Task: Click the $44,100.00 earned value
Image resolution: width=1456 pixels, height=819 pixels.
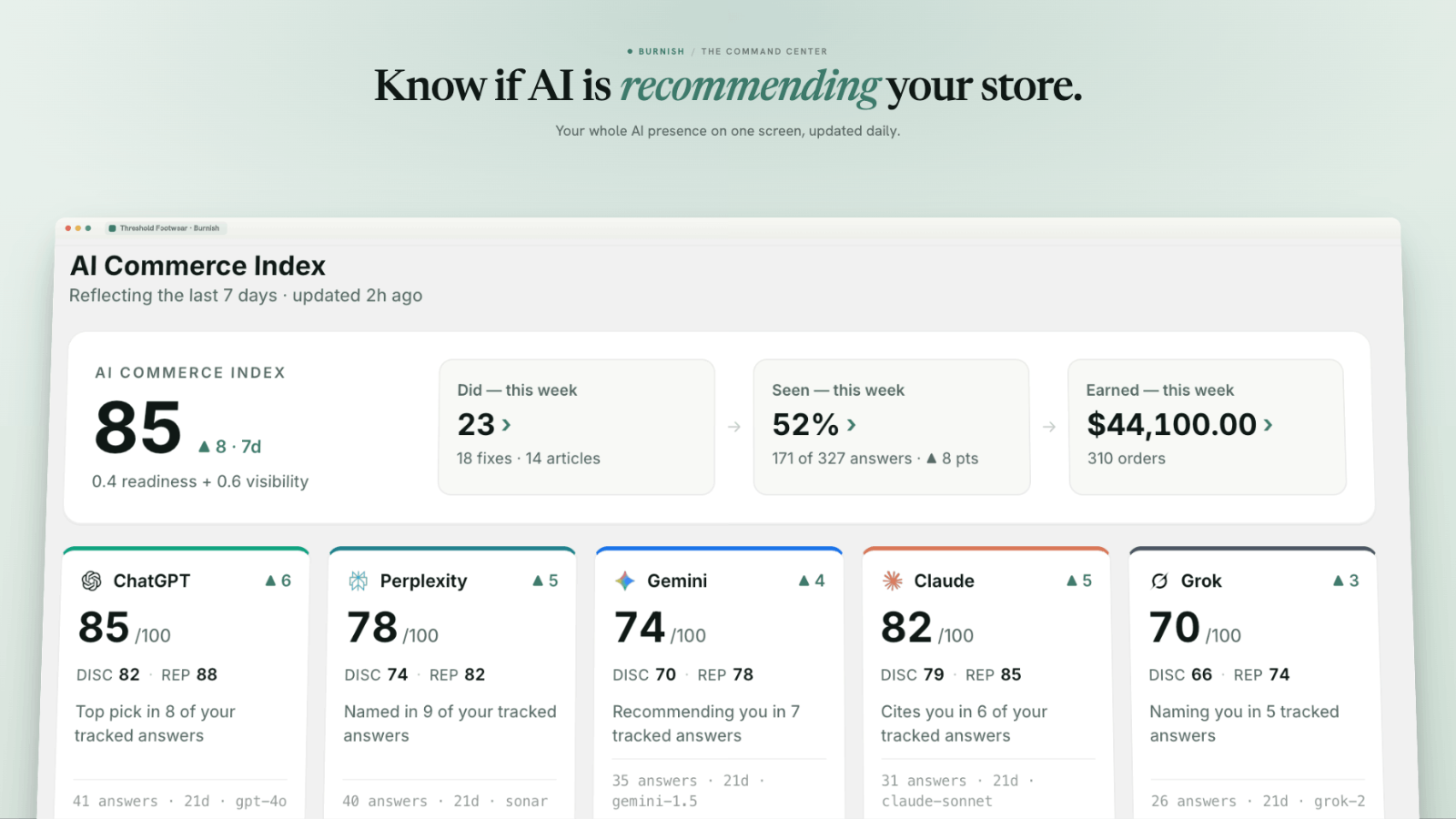Action: tap(1172, 424)
